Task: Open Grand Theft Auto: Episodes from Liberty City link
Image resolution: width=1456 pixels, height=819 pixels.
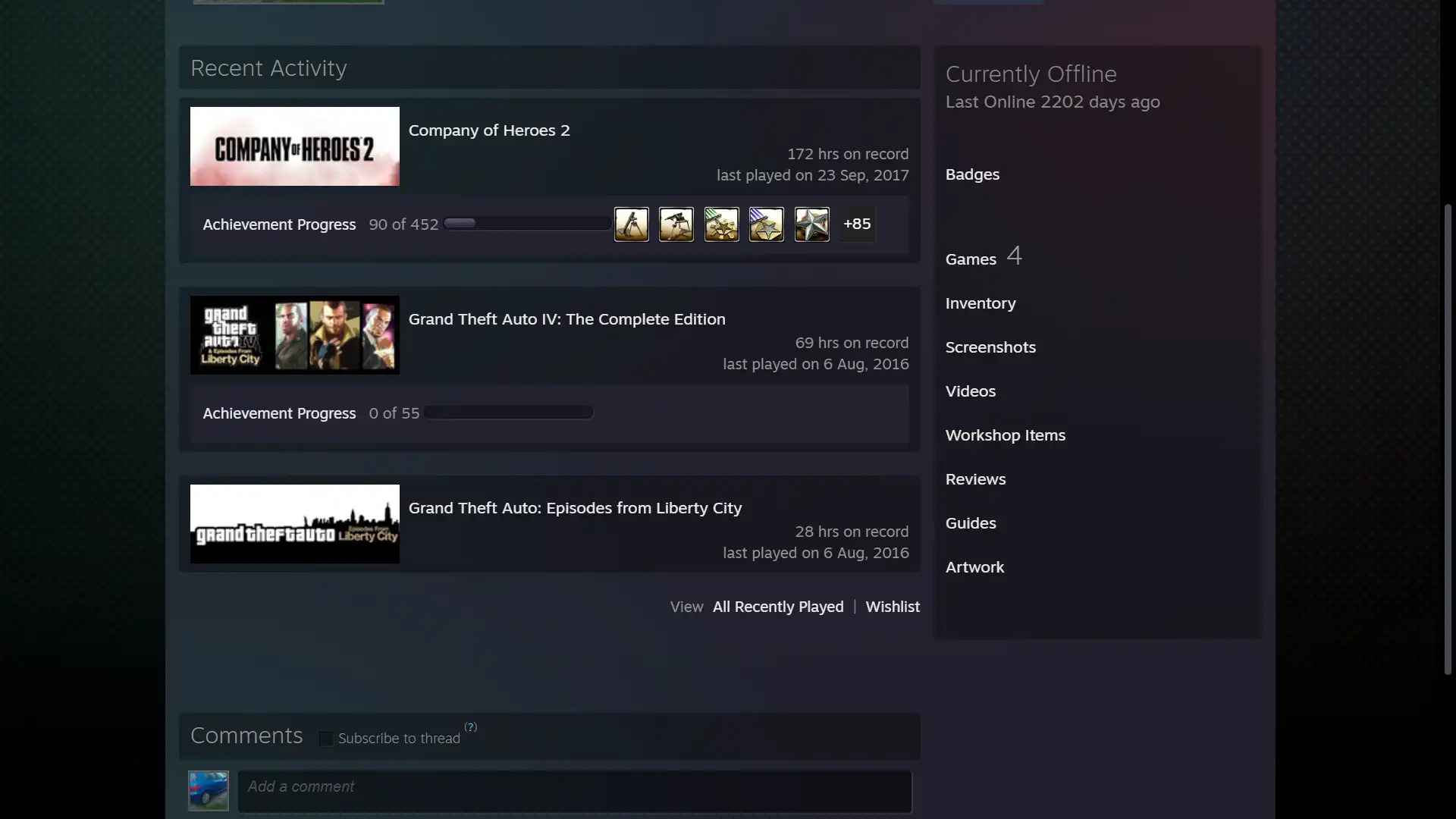Action: point(576,508)
